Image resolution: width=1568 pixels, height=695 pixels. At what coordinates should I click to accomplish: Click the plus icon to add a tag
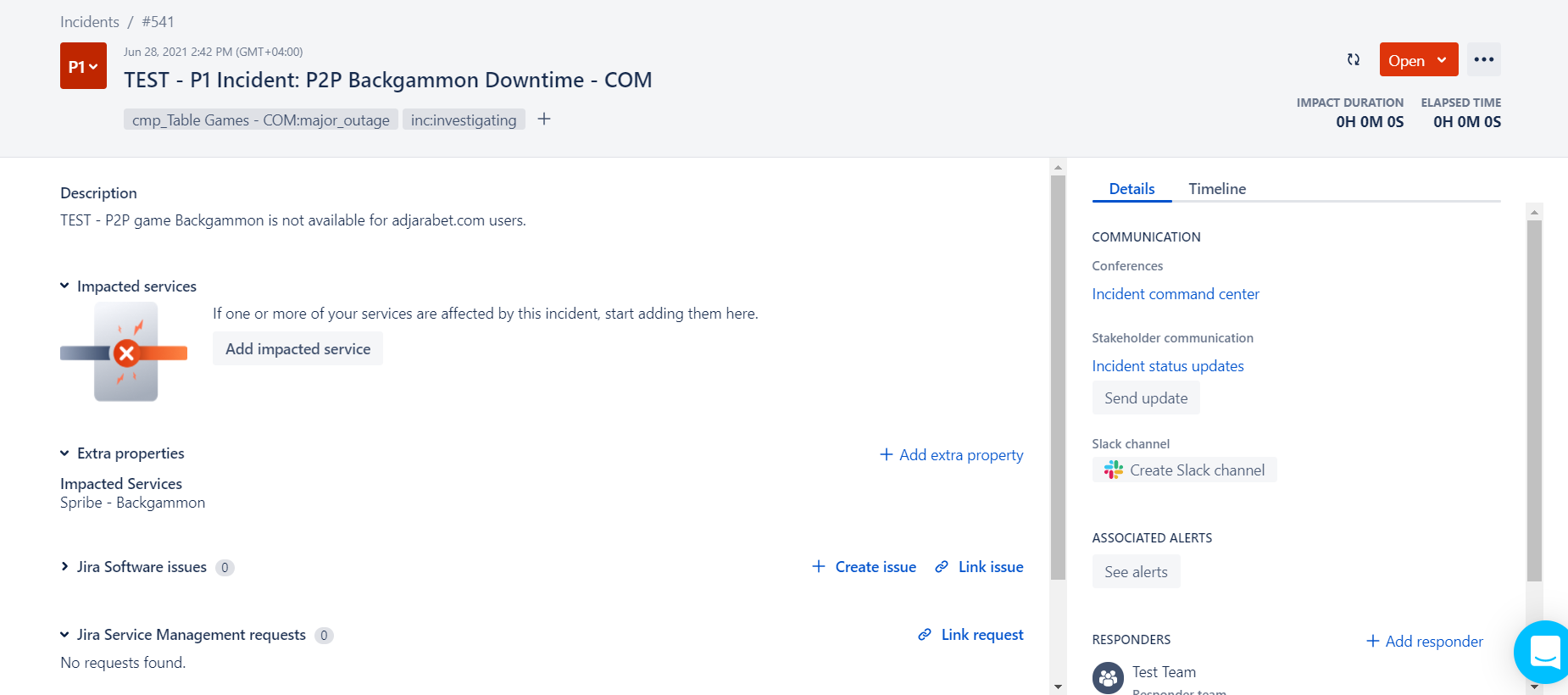544,120
